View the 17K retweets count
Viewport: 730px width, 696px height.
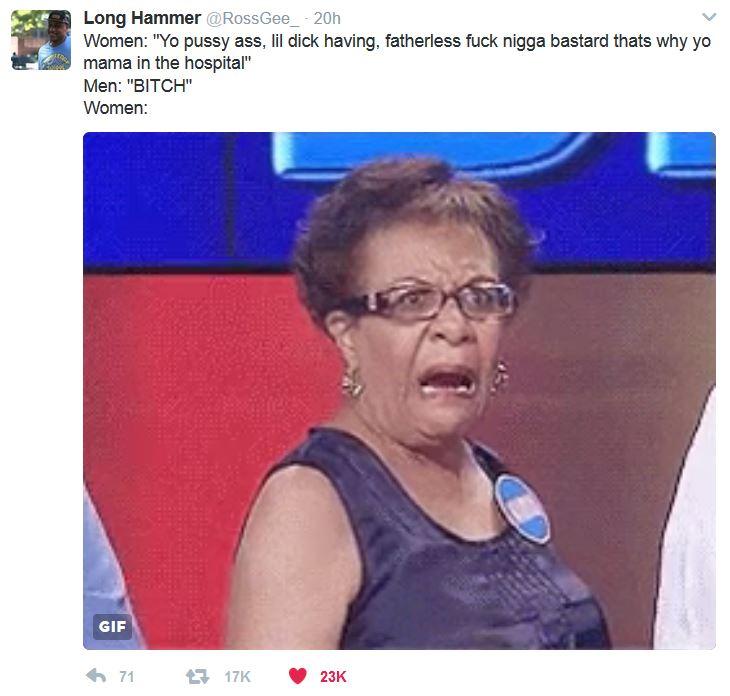click(237, 676)
